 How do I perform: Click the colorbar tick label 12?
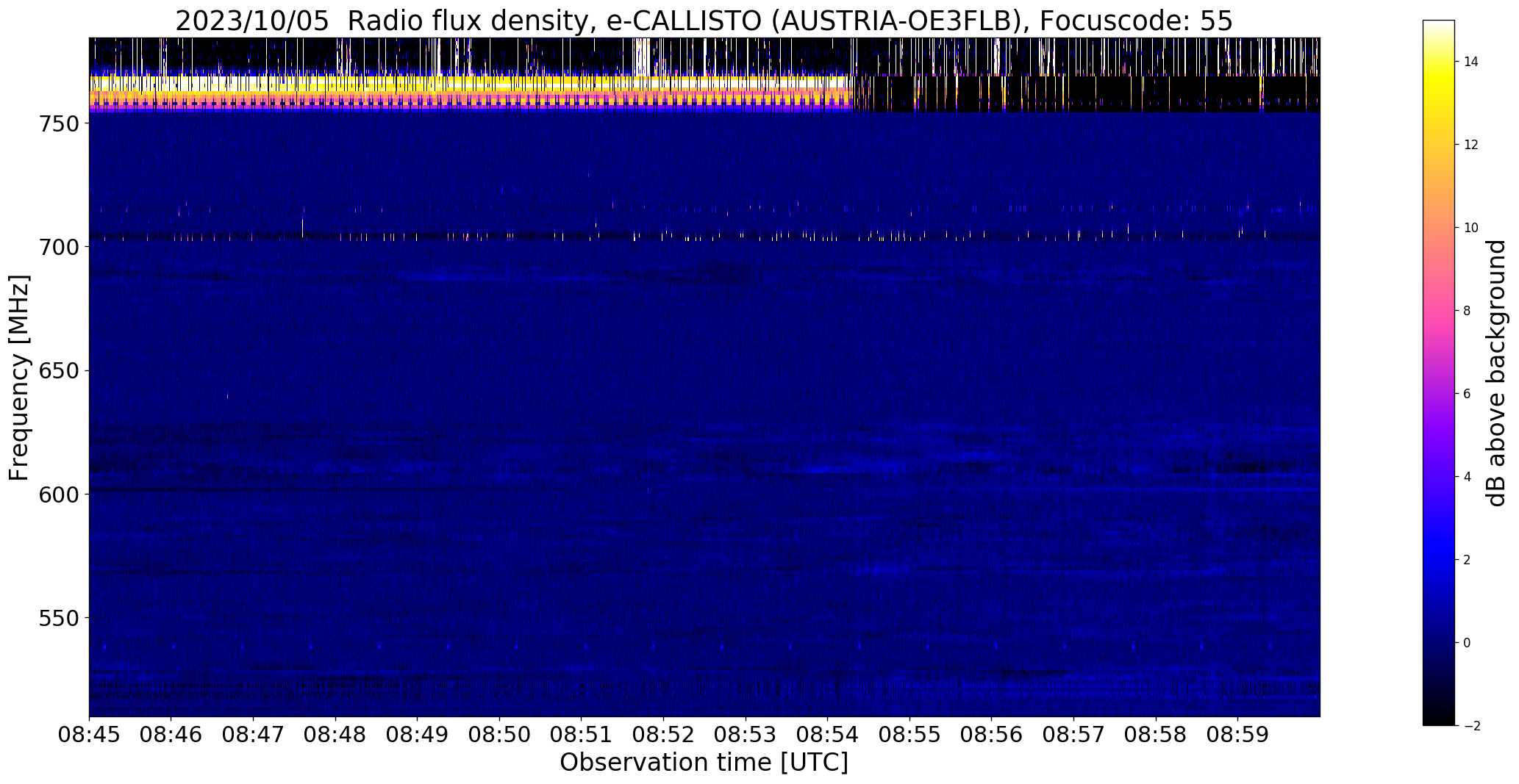click(1471, 145)
